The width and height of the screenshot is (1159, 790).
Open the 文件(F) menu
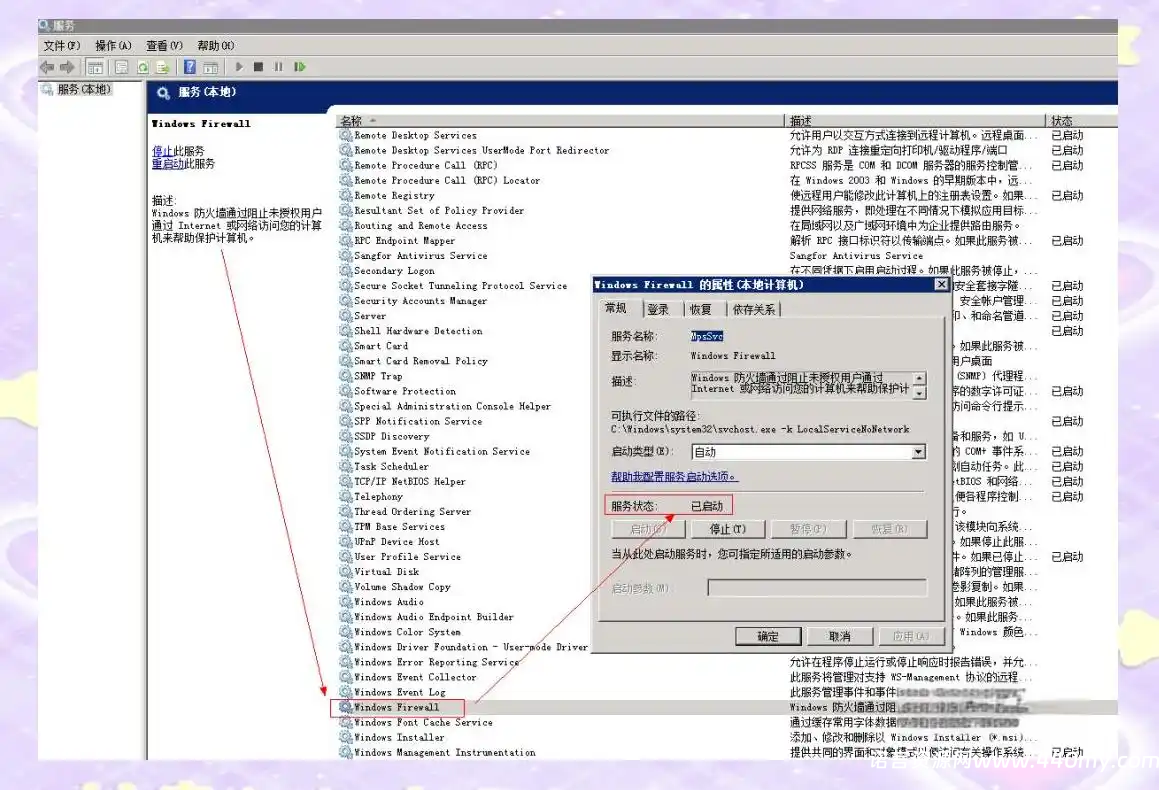tap(61, 46)
